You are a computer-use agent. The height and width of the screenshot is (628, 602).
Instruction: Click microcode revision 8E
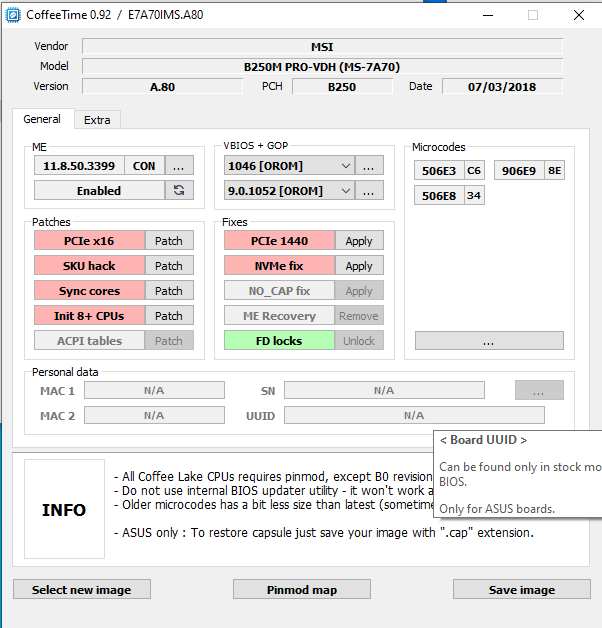[x=554, y=171]
